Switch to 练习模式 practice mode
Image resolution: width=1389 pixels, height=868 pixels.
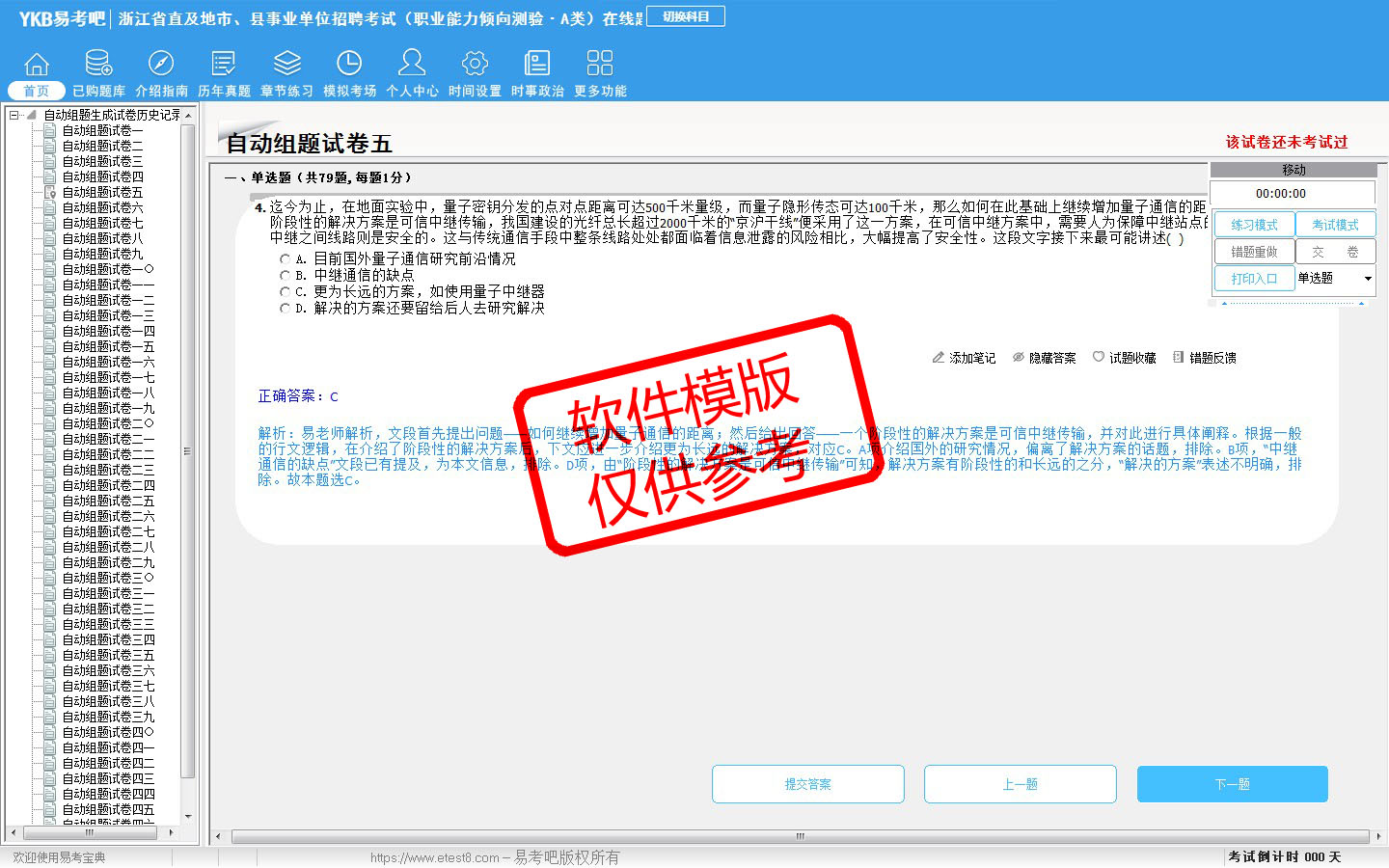tap(1254, 225)
